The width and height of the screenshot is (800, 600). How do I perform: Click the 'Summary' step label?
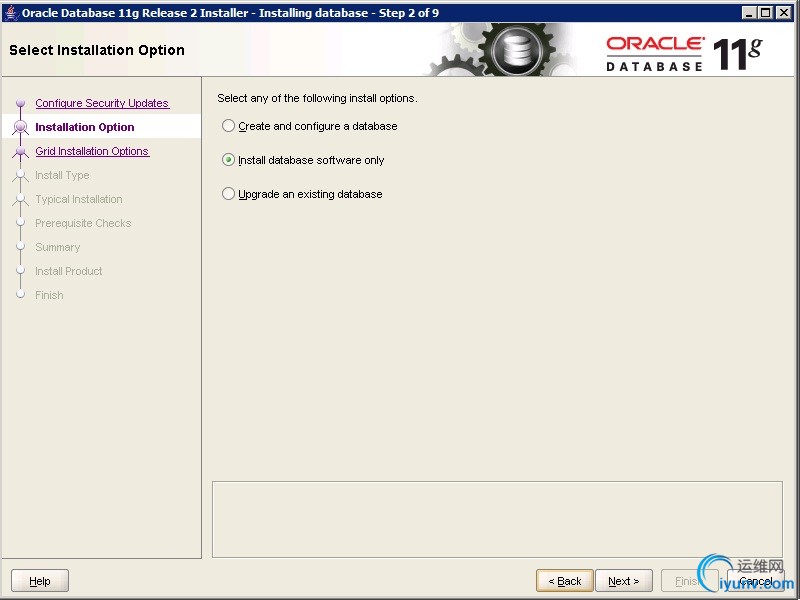pyautogui.click(x=58, y=247)
